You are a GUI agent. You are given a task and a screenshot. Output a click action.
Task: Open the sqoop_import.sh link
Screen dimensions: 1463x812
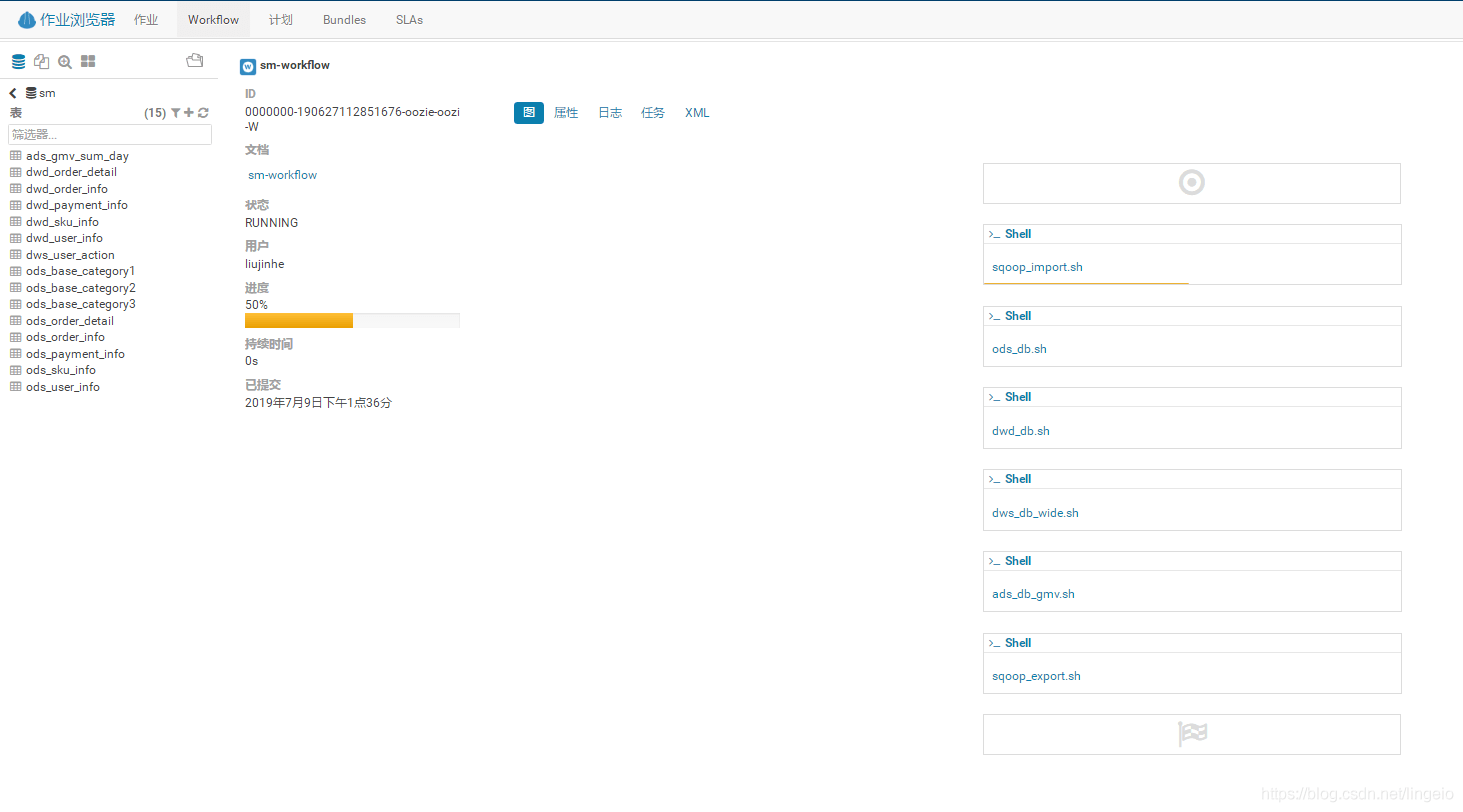(x=1037, y=268)
